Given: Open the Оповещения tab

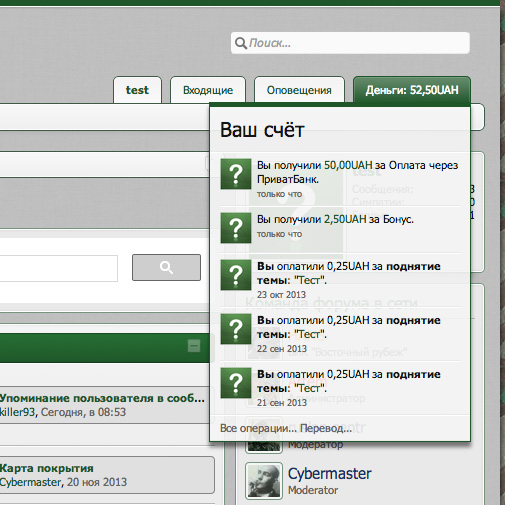Looking at the screenshot, I should [x=299, y=90].
